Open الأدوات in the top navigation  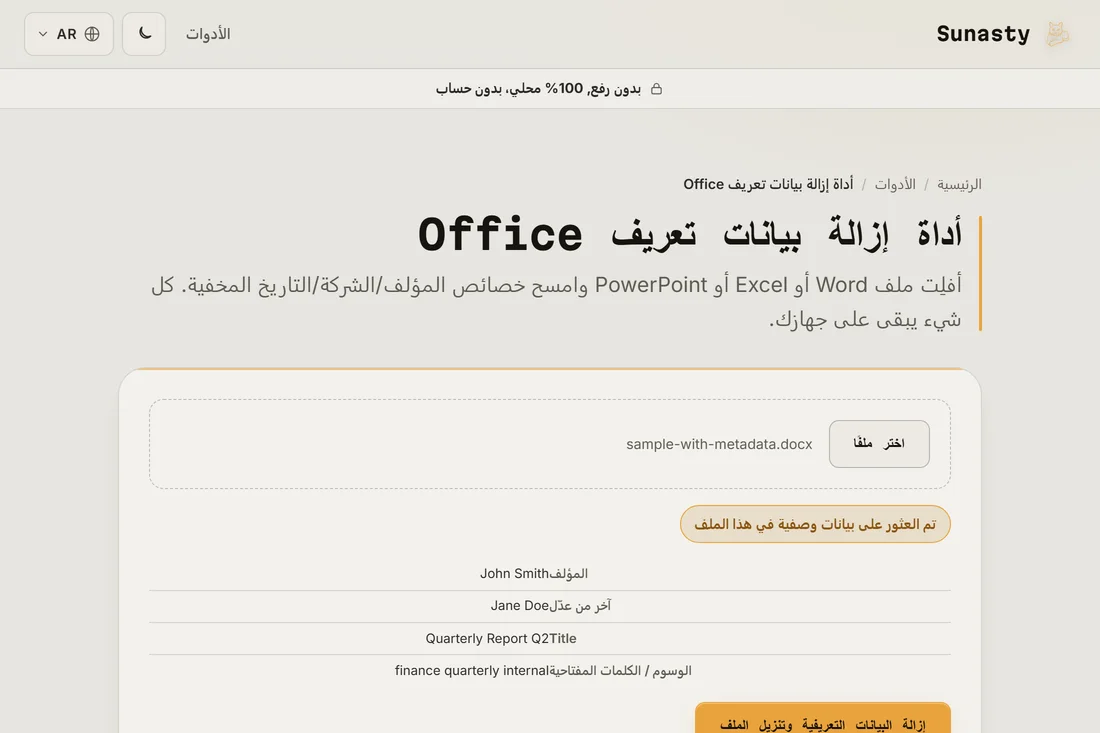(x=208, y=34)
